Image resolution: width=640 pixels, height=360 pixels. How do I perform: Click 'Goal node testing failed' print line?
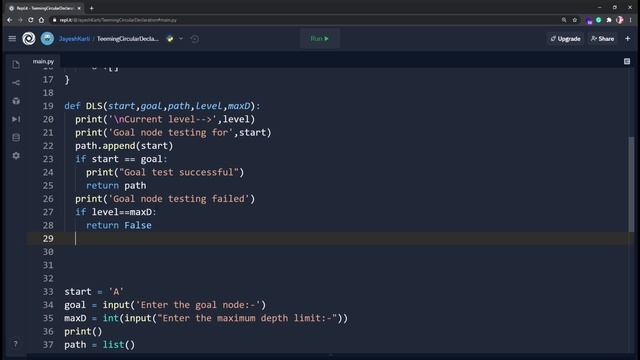[x=165, y=199]
